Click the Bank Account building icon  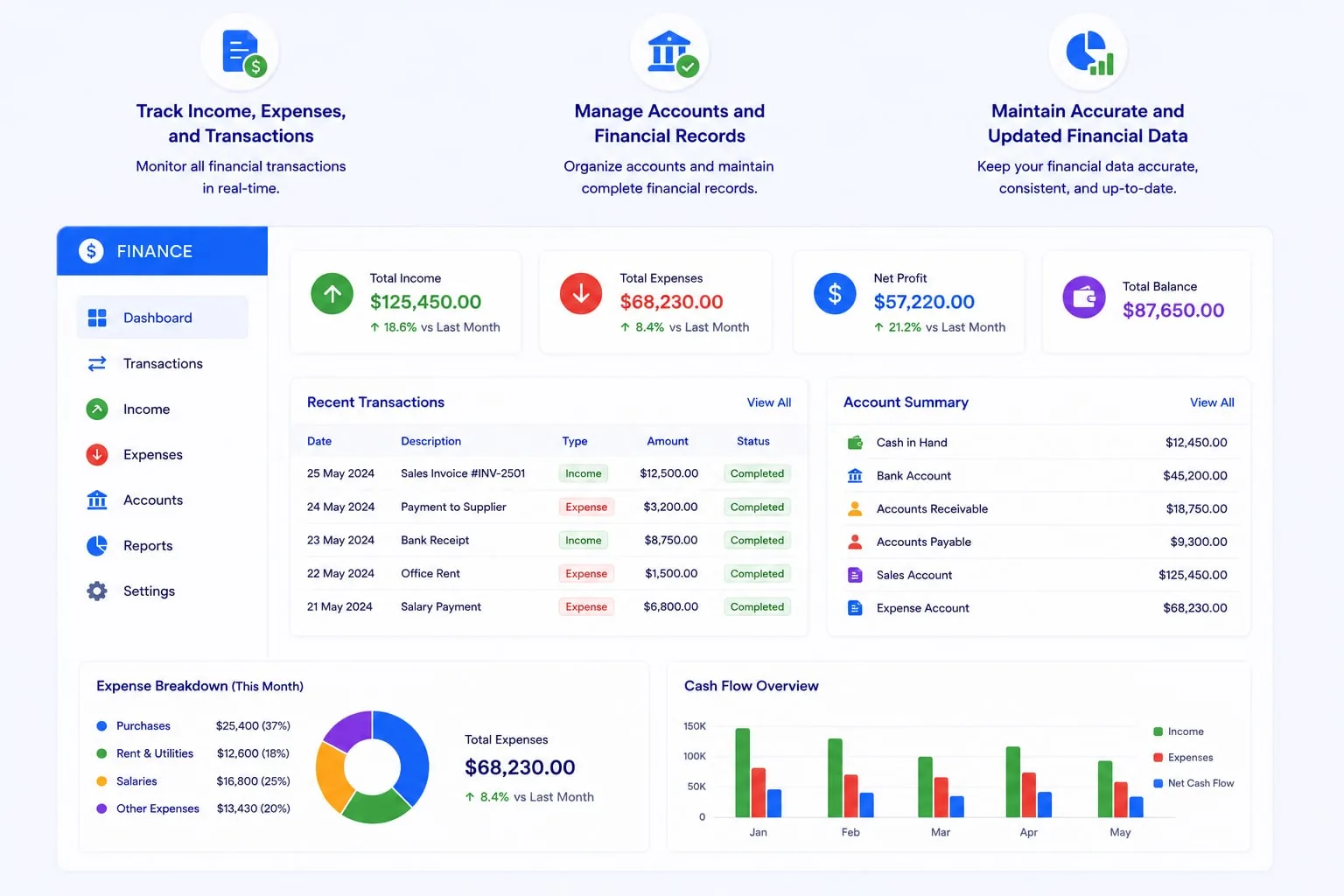(855, 475)
